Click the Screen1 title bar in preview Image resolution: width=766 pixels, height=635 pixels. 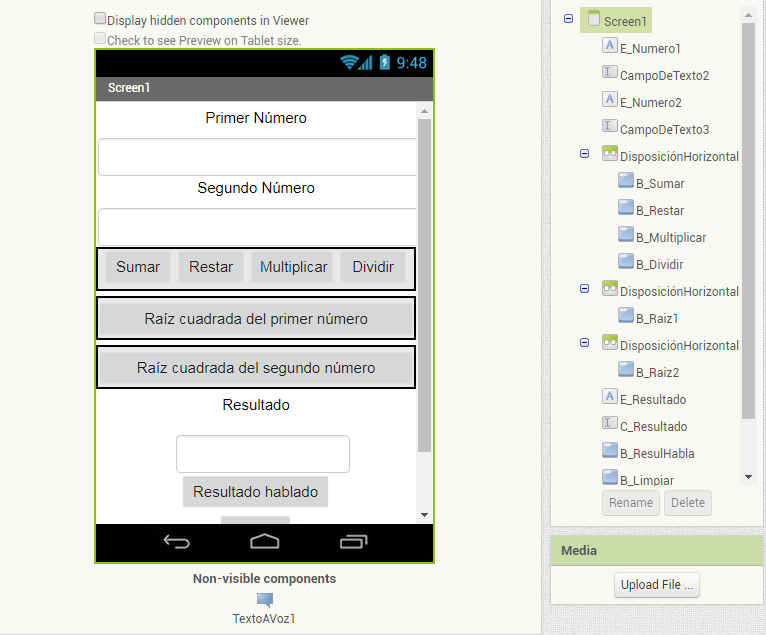(x=264, y=88)
